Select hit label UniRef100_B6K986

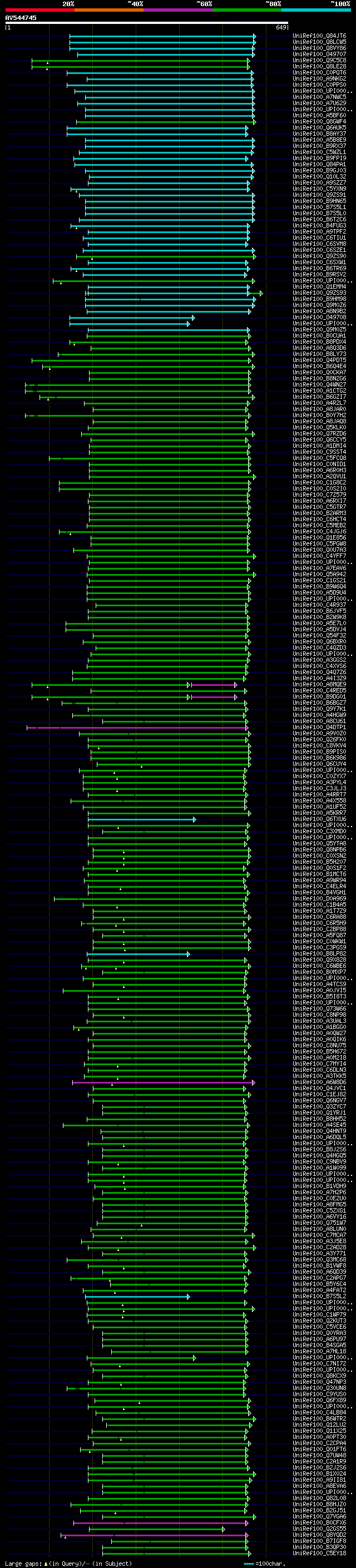pyautogui.click(x=319, y=758)
